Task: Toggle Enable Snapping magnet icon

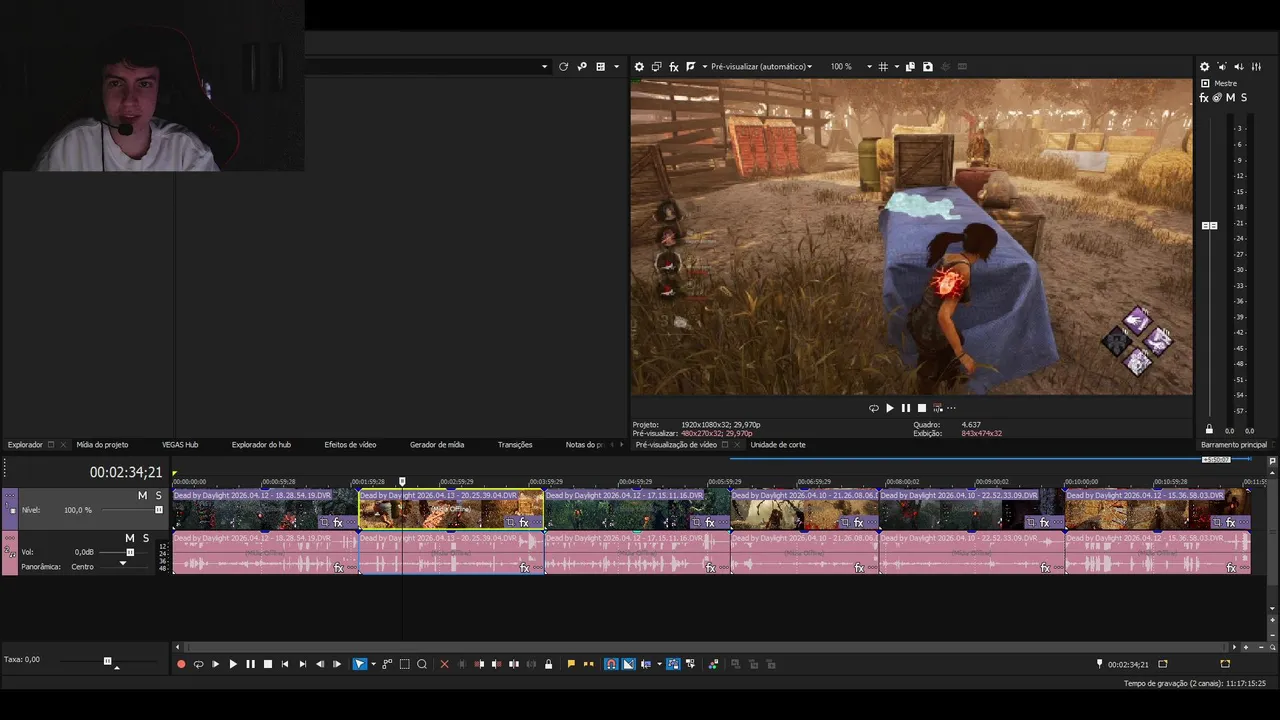Action: pyautogui.click(x=611, y=664)
